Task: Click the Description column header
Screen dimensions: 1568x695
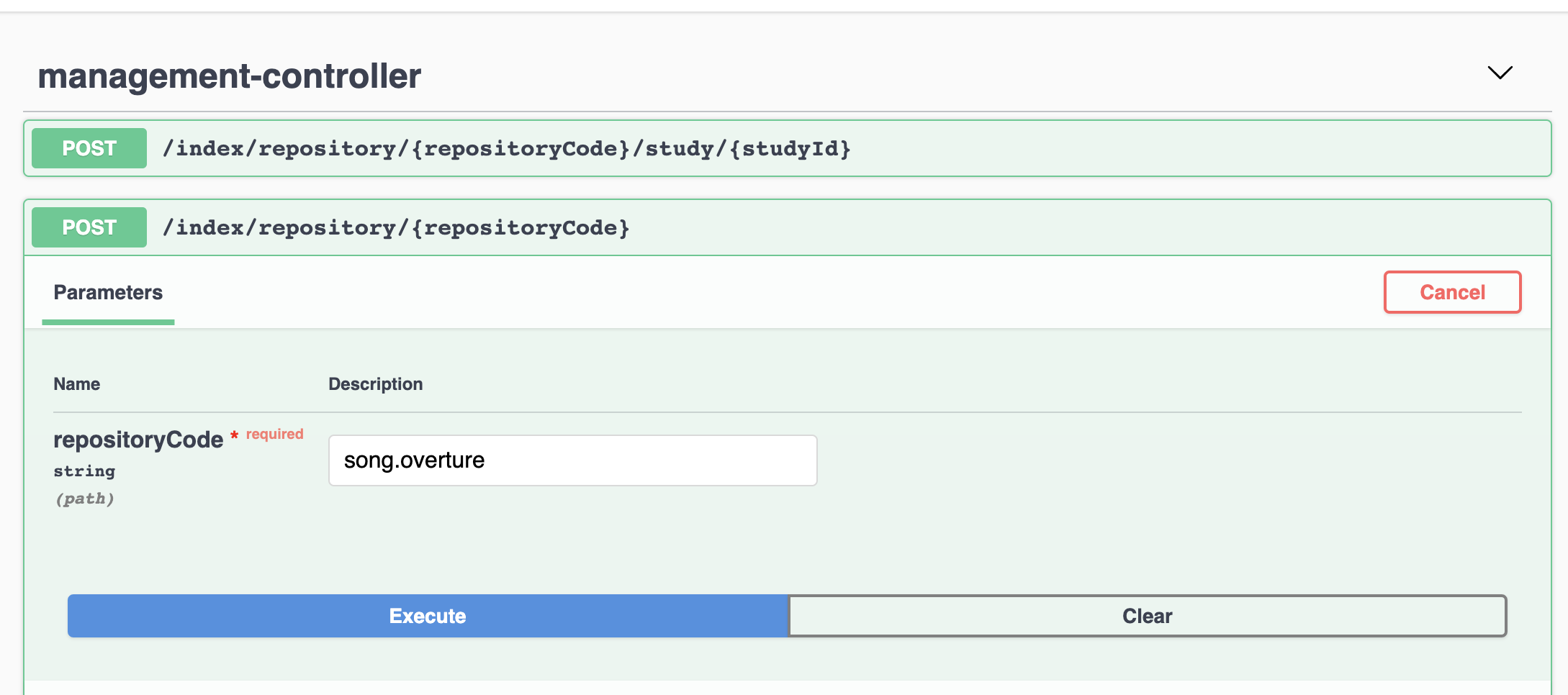Action: coord(376,383)
